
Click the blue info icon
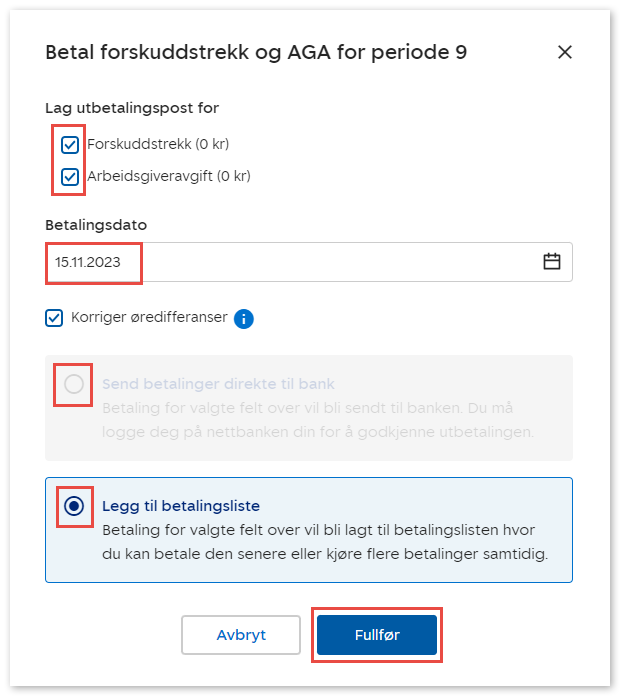coord(244,319)
